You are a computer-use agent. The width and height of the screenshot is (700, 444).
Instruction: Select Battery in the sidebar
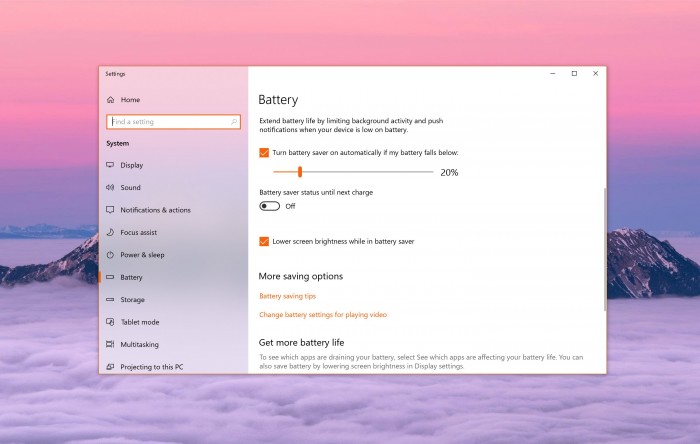coord(131,277)
